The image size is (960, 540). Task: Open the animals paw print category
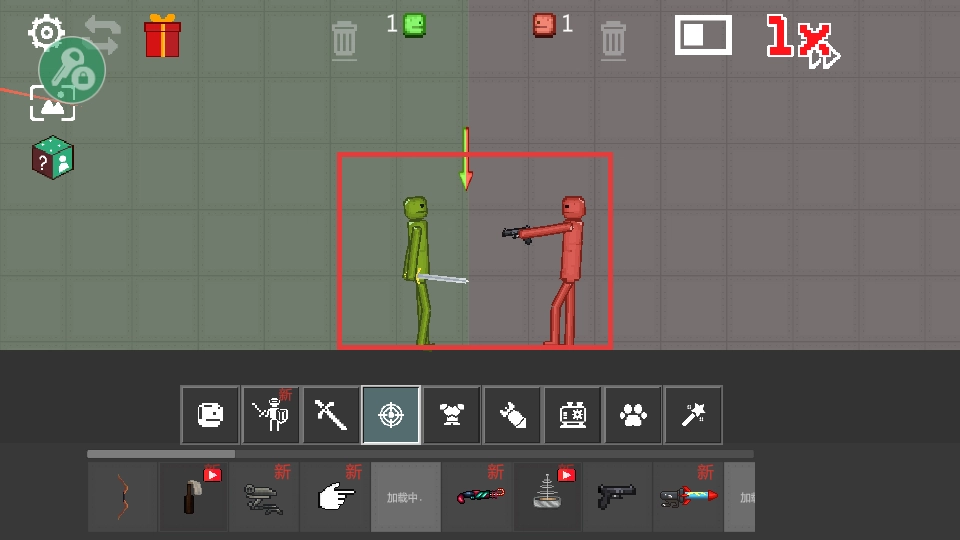pos(632,415)
